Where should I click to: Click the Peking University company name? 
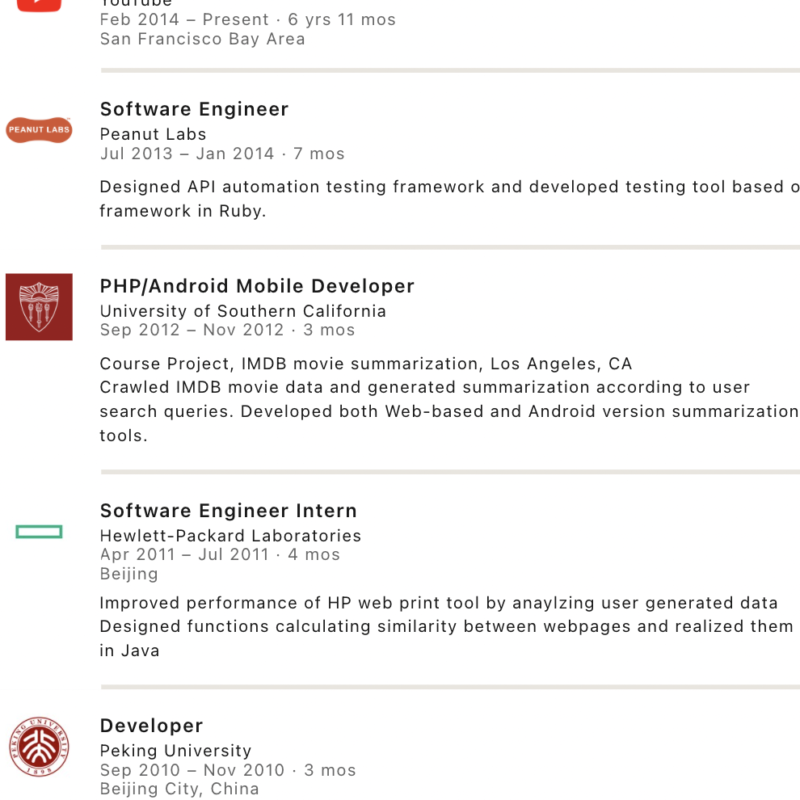[176, 750]
